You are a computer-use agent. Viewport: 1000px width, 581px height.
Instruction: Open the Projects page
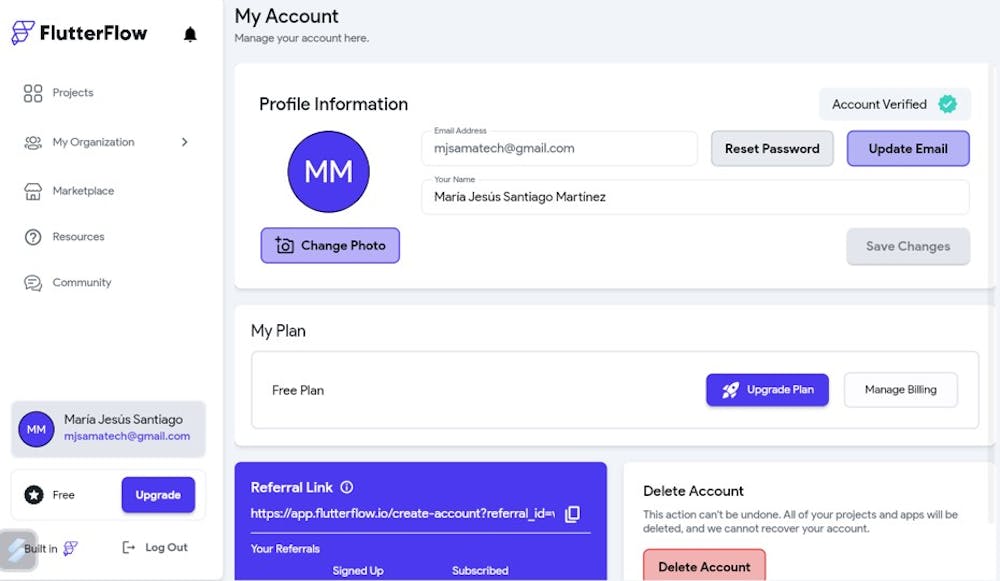(72, 93)
